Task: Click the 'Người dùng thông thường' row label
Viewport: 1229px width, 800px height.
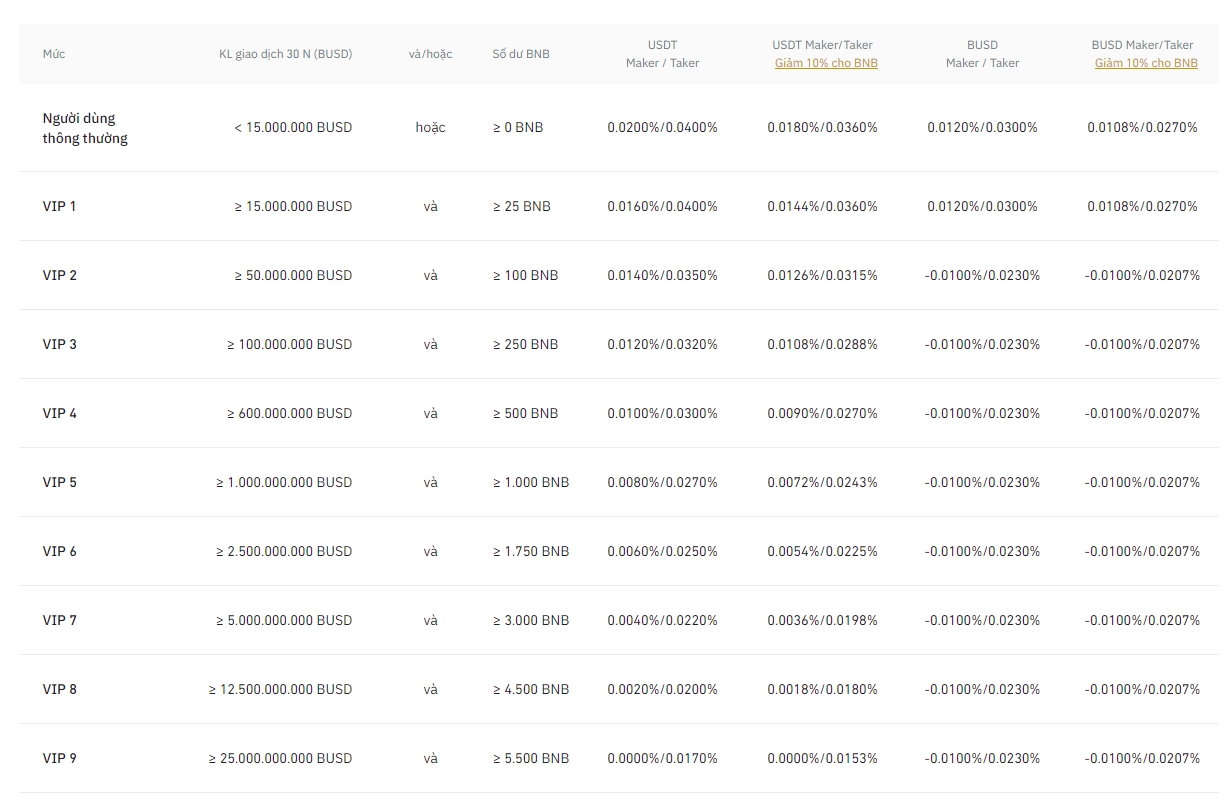Action: point(85,128)
